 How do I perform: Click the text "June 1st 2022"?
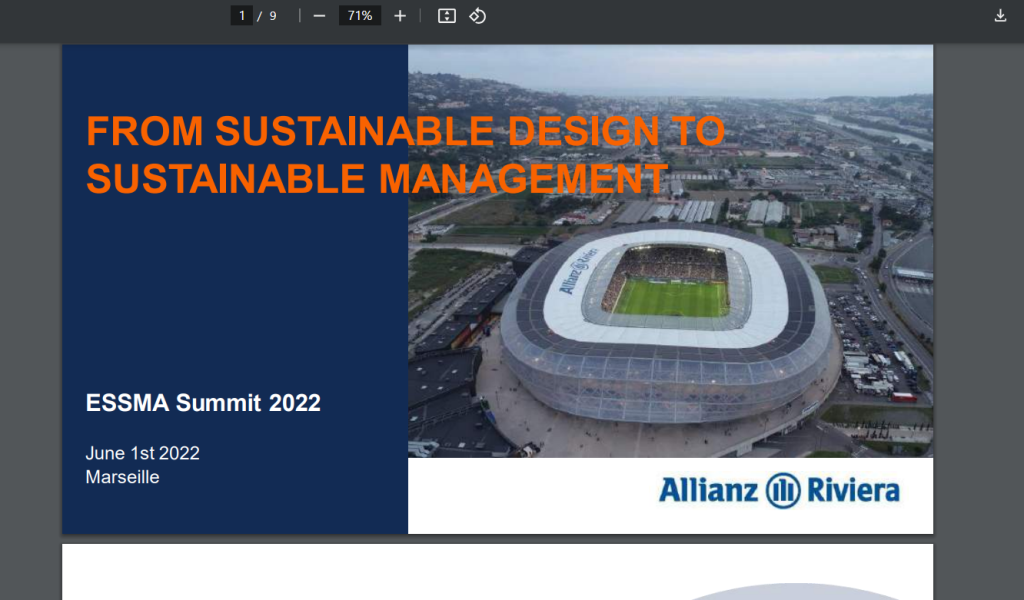(x=142, y=453)
